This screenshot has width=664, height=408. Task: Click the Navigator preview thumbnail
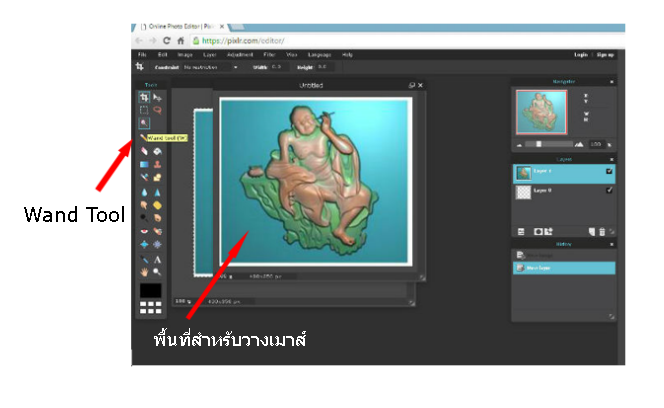[541, 112]
